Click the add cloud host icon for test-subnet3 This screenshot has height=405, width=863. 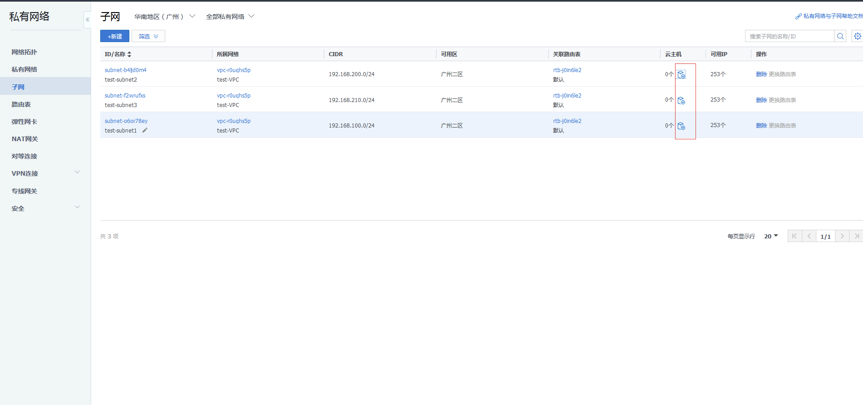click(682, 100)
